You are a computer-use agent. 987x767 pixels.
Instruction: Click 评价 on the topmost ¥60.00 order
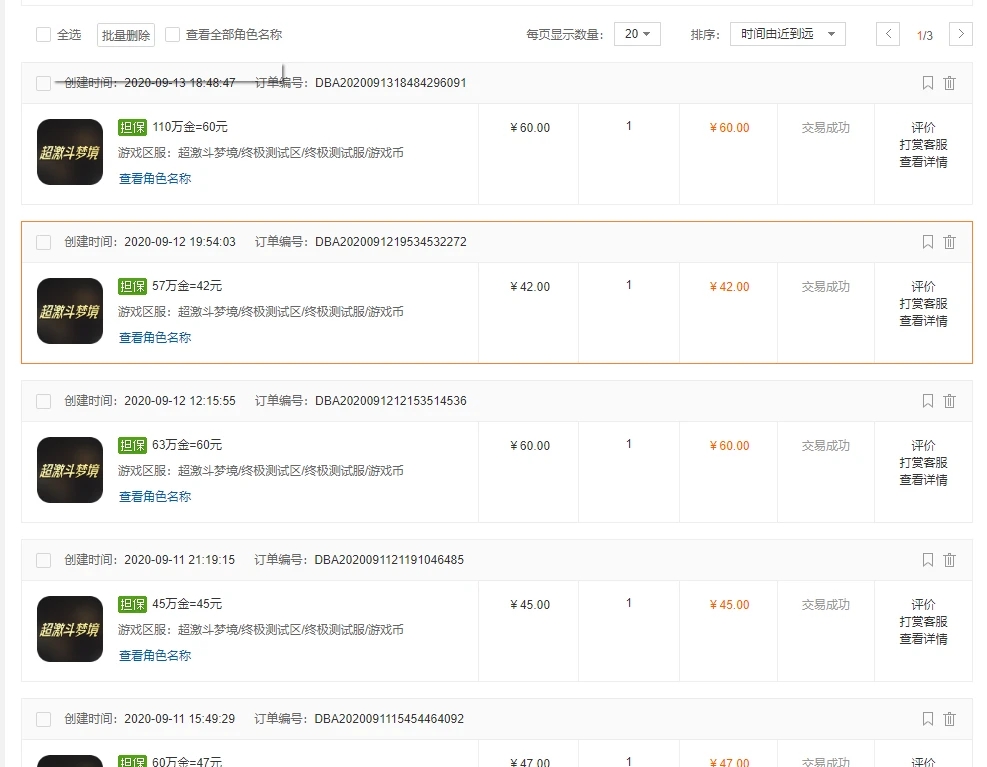click(x=922, y=126)
